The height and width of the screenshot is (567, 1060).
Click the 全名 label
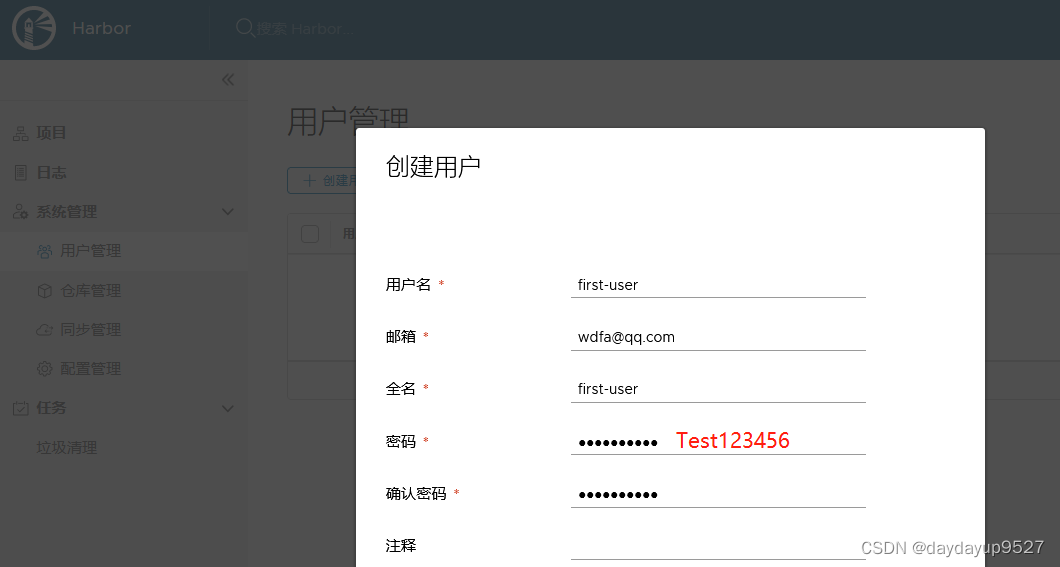[x=401, y=389]
